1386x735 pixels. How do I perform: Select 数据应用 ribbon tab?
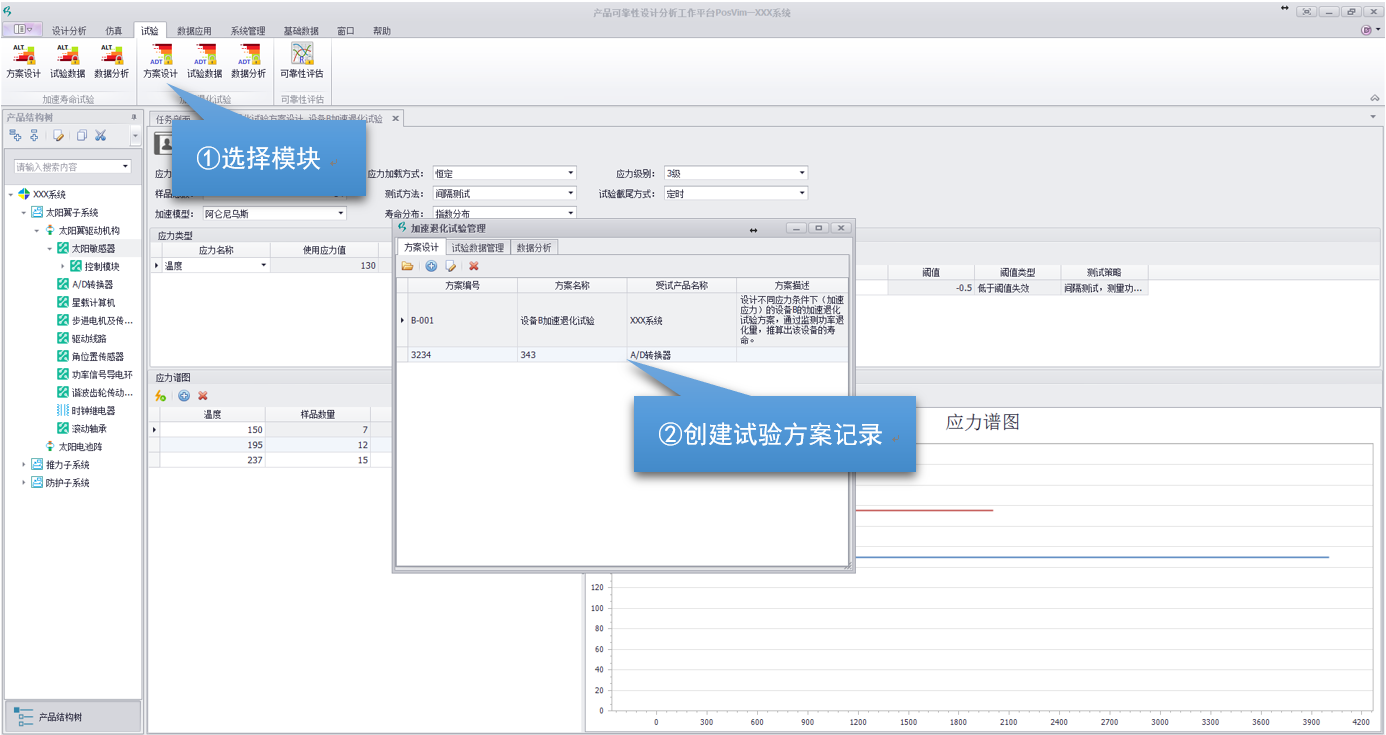coord(194,31)
